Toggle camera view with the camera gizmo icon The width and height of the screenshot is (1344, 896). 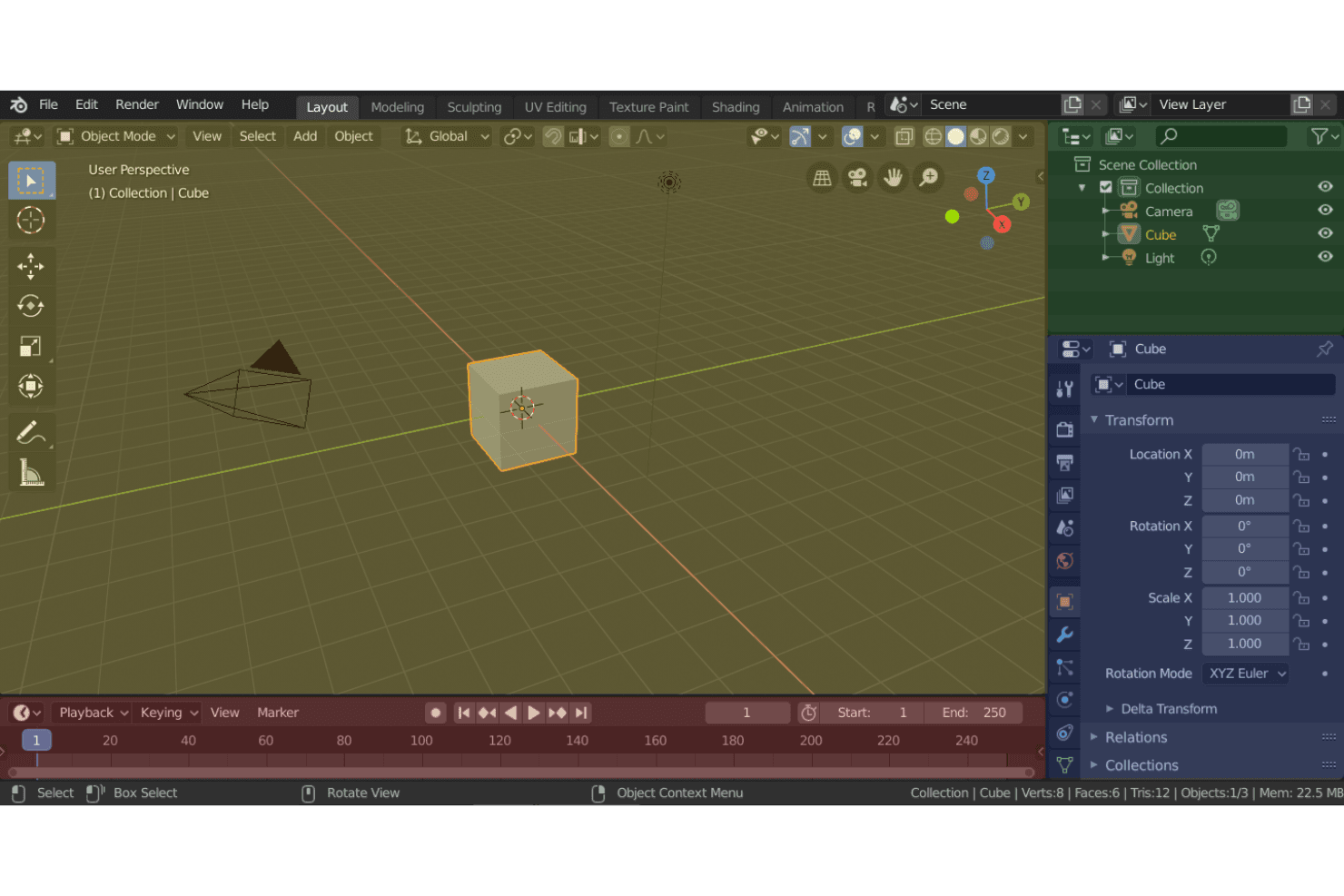point(857,178)
